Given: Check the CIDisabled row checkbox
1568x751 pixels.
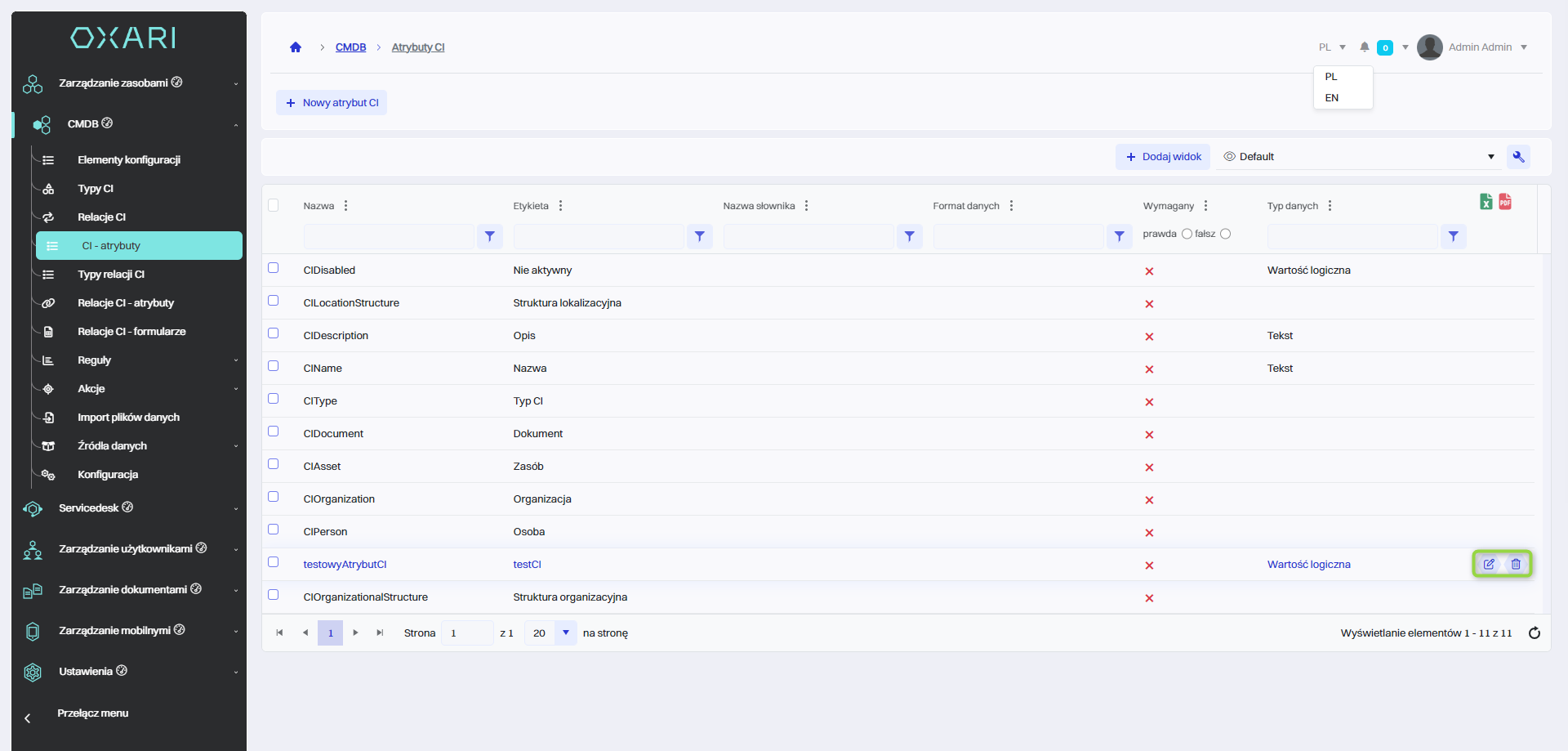Looking at the screenshot, I should point(274,268).
